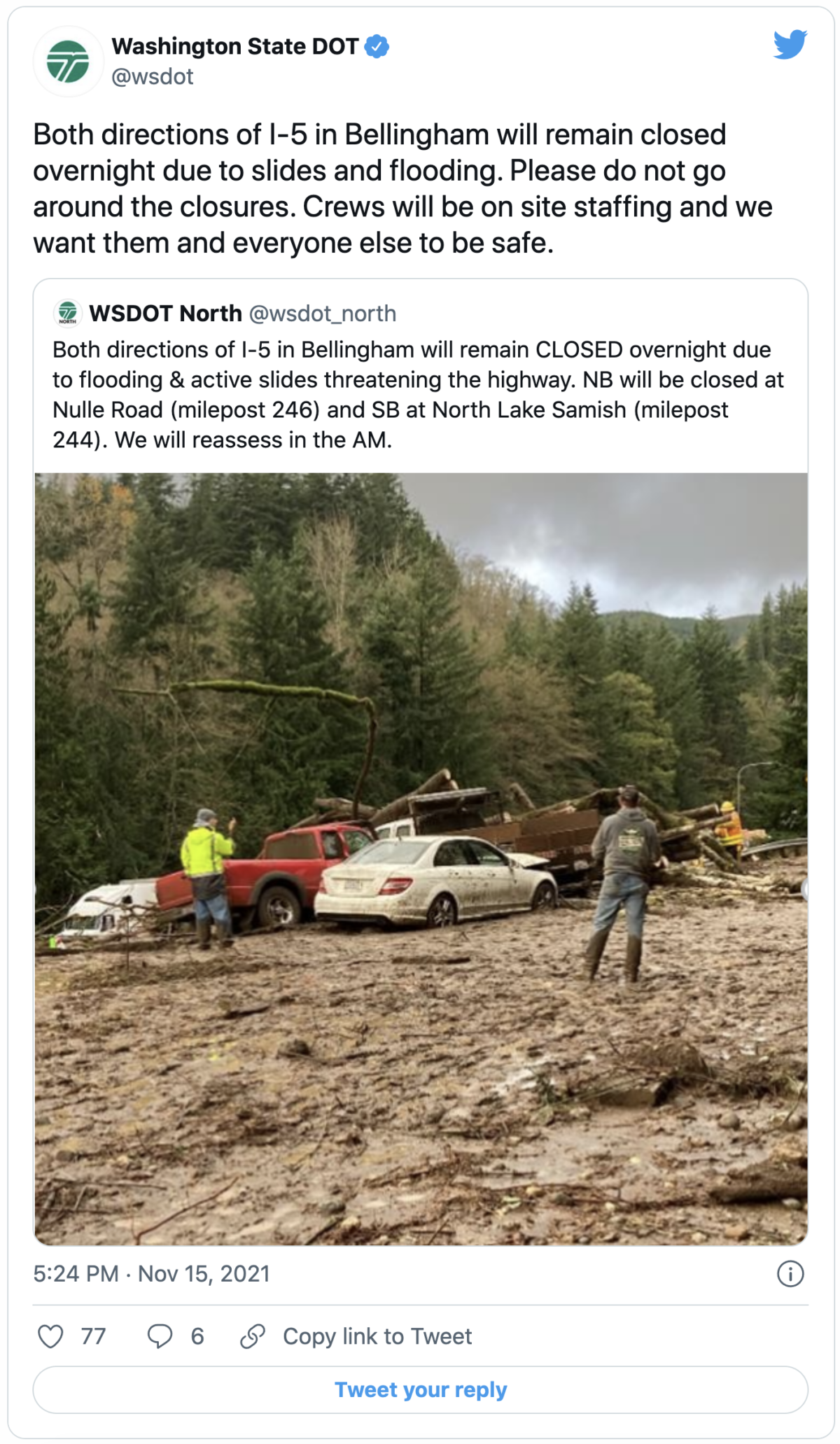Viewport: 840px width, 1444px height.
Task: Open the Washington State DOT profile avatar
Action: point(68,62)
